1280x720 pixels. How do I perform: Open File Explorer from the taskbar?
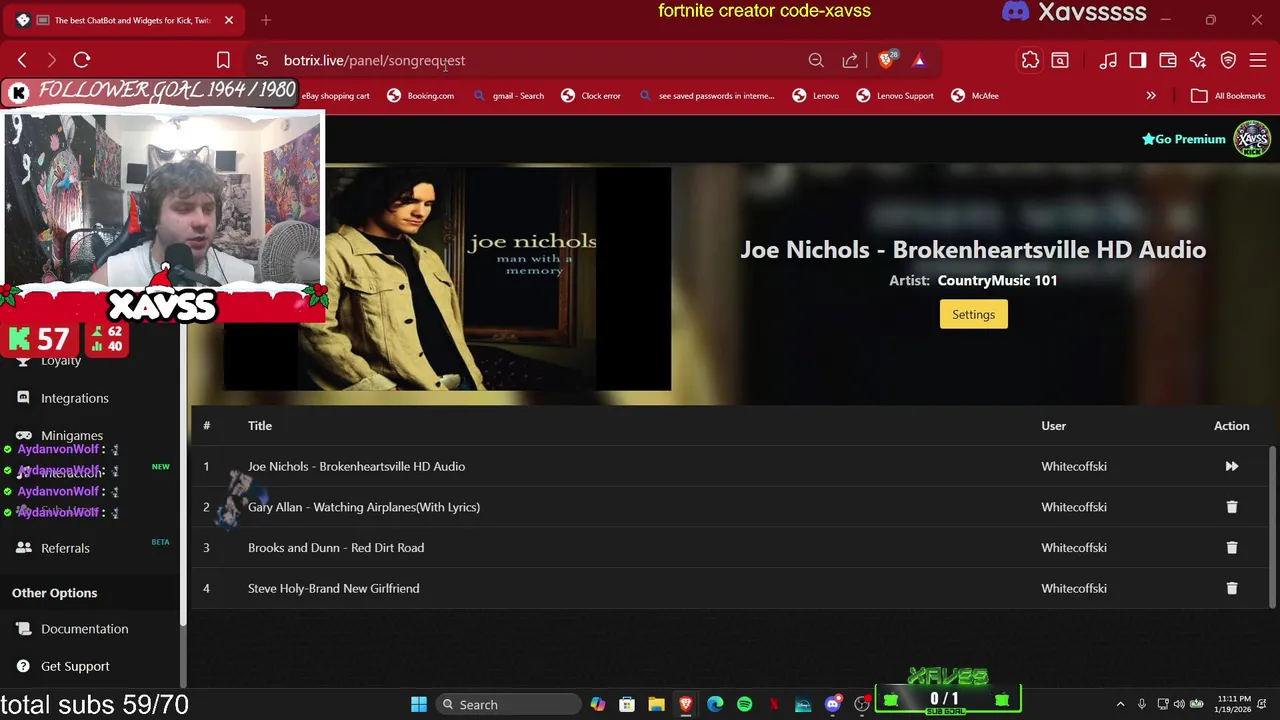656,704
